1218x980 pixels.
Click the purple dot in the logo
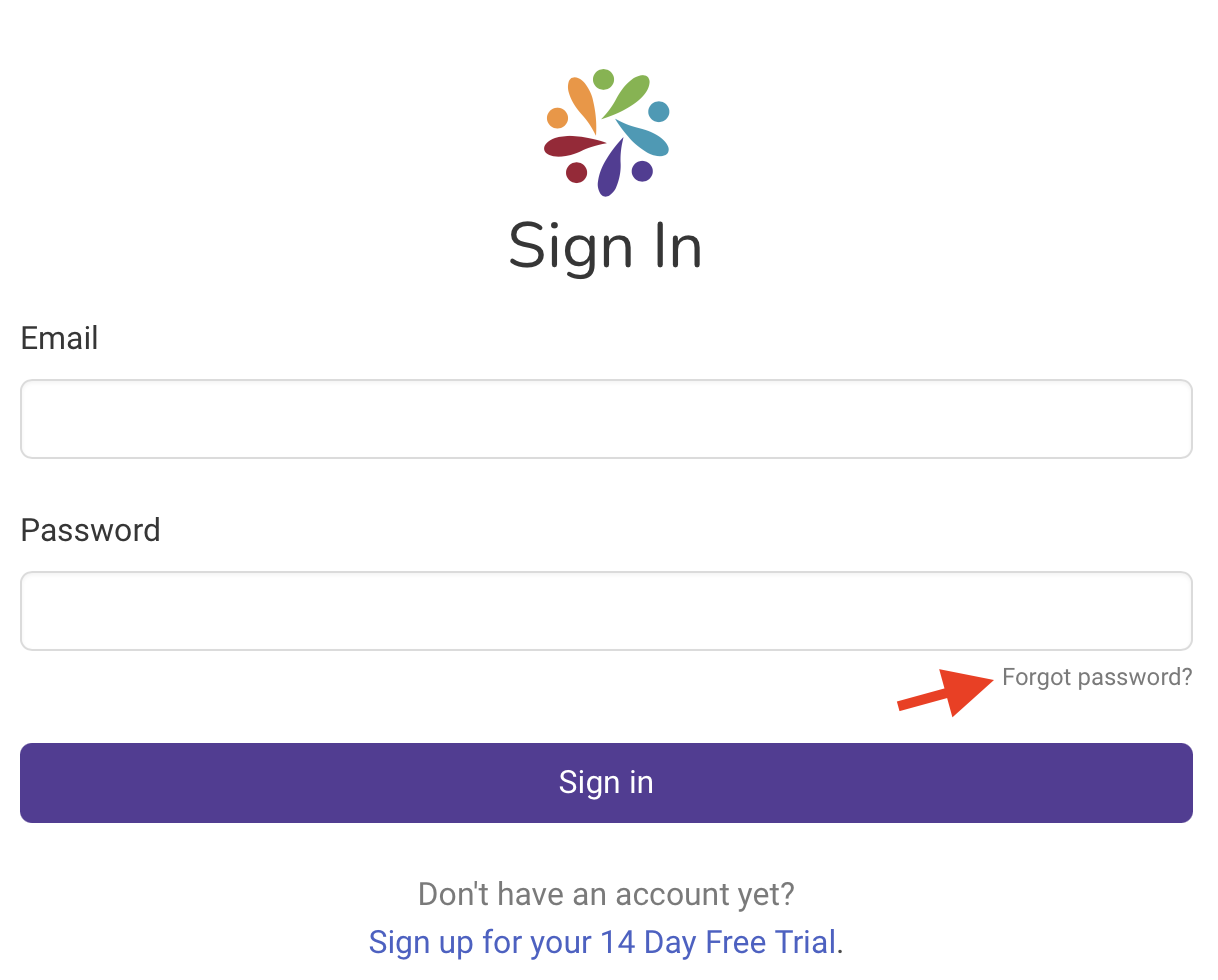tap(642, 171)
